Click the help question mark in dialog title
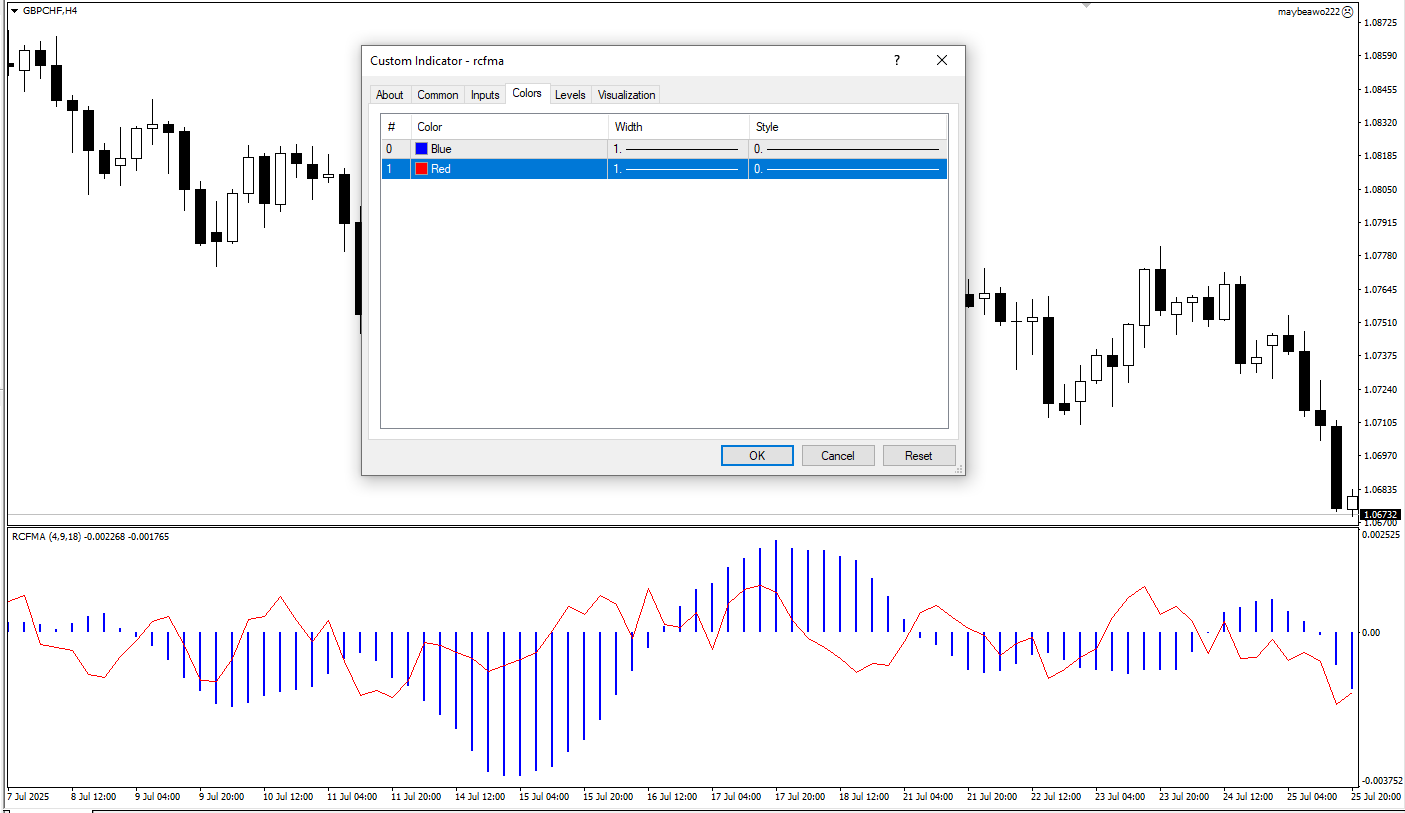The image size is (1405, 813). [x=896, y=61]
